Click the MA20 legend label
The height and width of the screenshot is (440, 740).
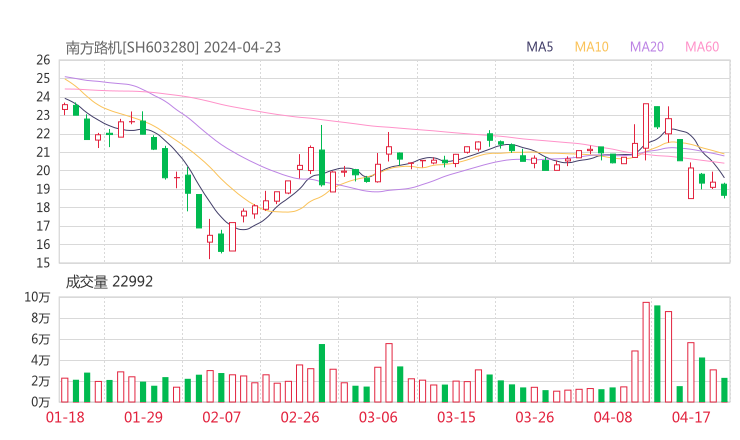point(647,47)
